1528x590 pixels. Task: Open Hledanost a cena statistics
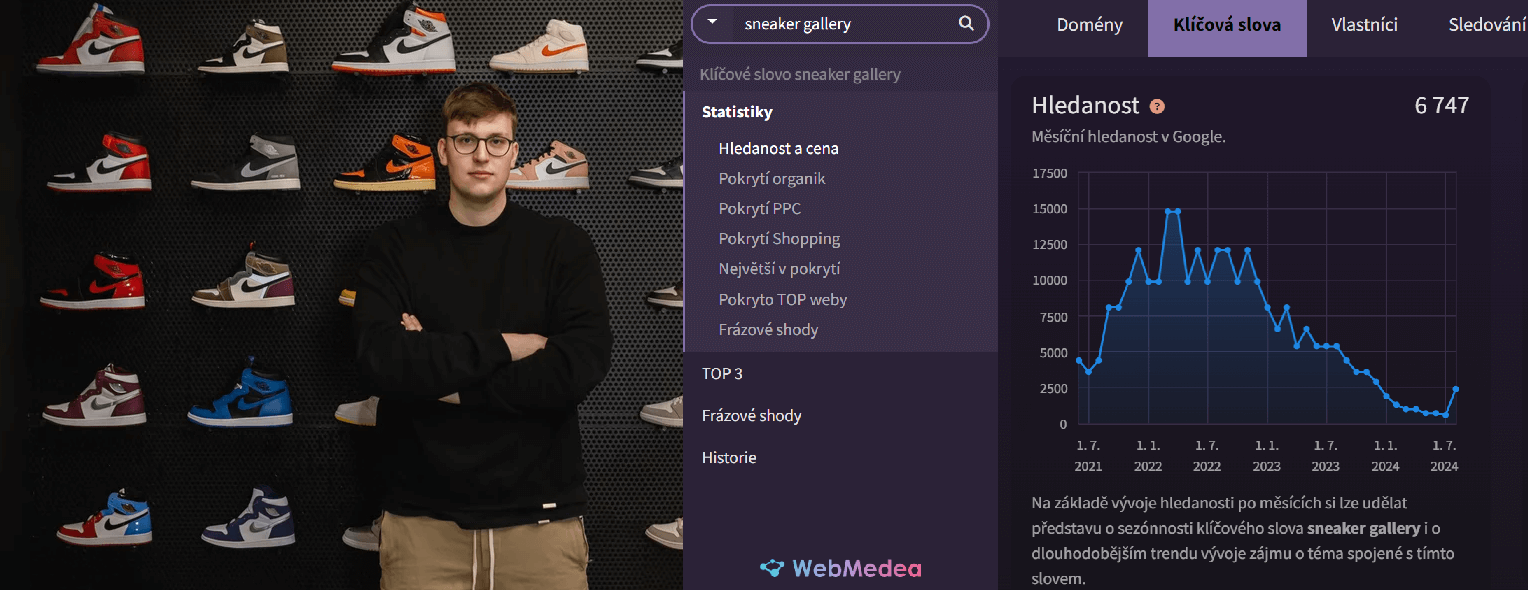tap(778, 148)
